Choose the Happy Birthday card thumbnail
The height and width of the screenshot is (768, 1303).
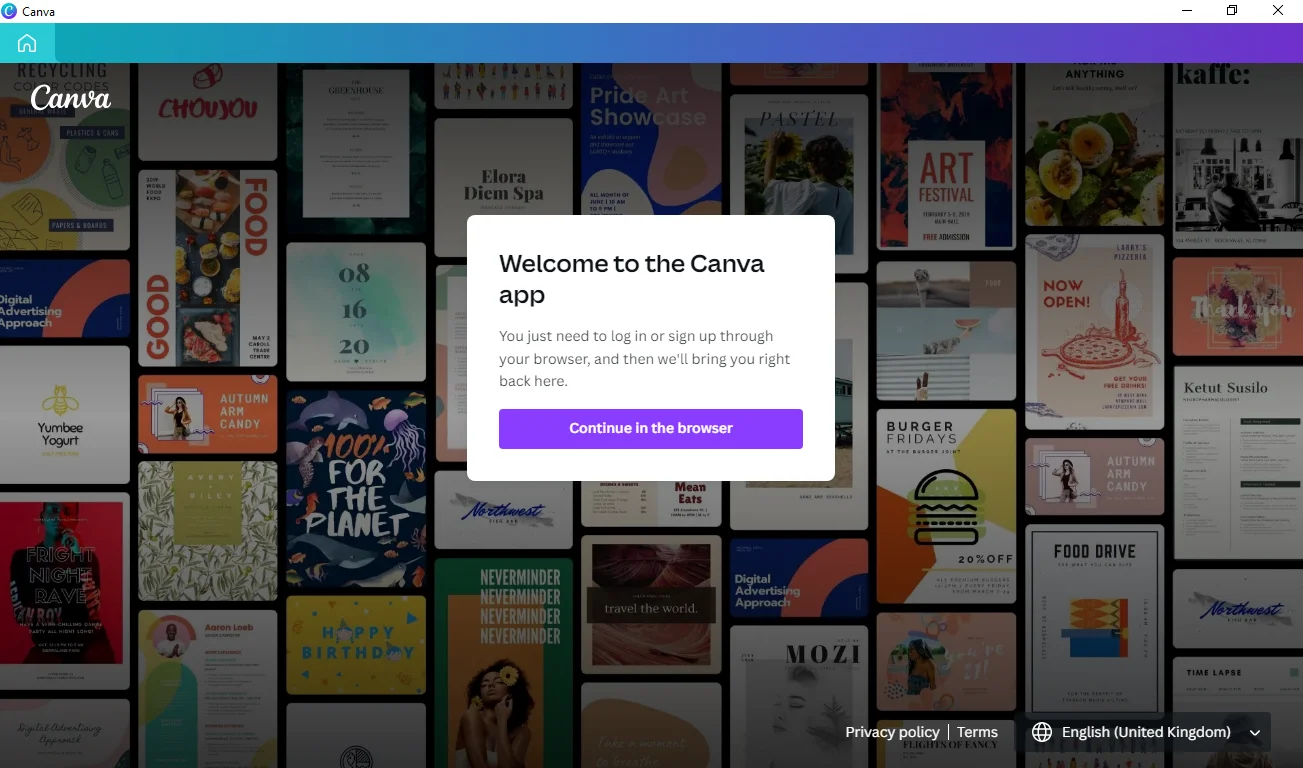pos(356,644)
